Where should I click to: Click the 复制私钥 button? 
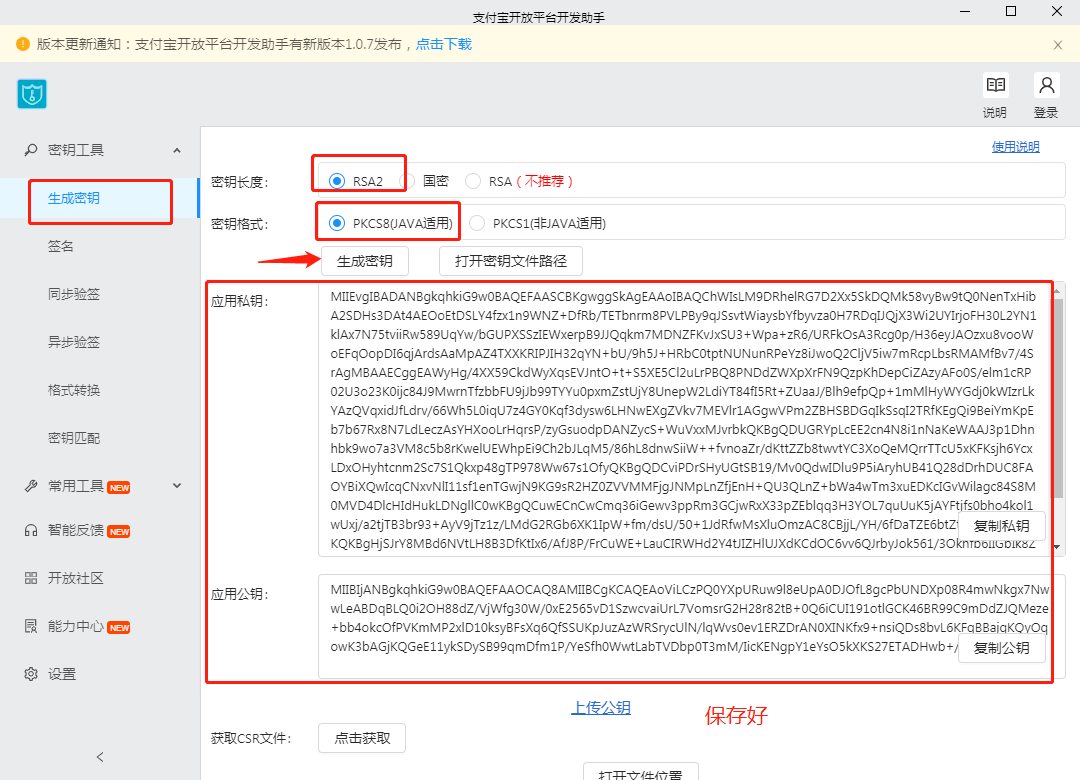click(x=1001, y=526)
